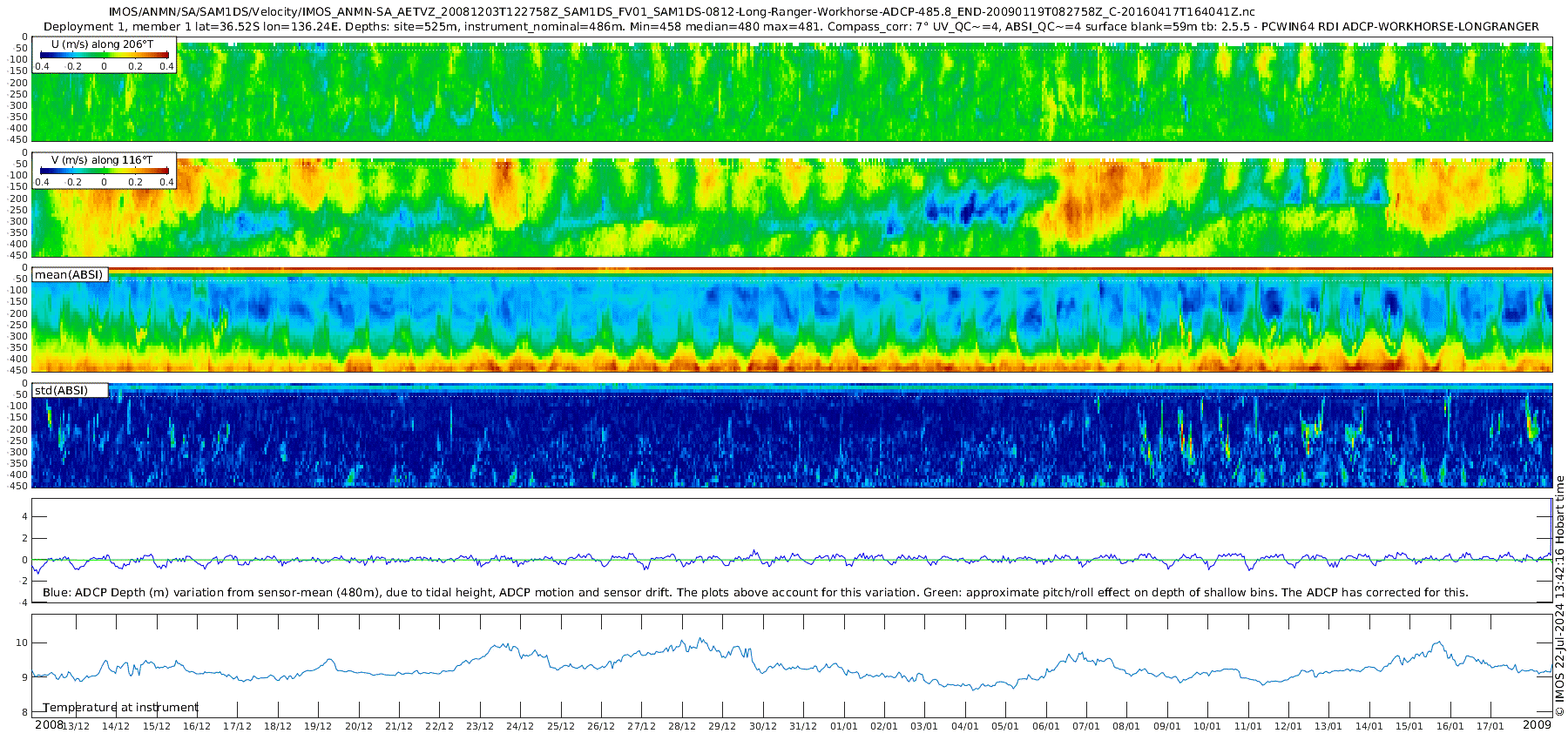
Task: Click the '2008' year label on time axis
Action: [49, 725]
